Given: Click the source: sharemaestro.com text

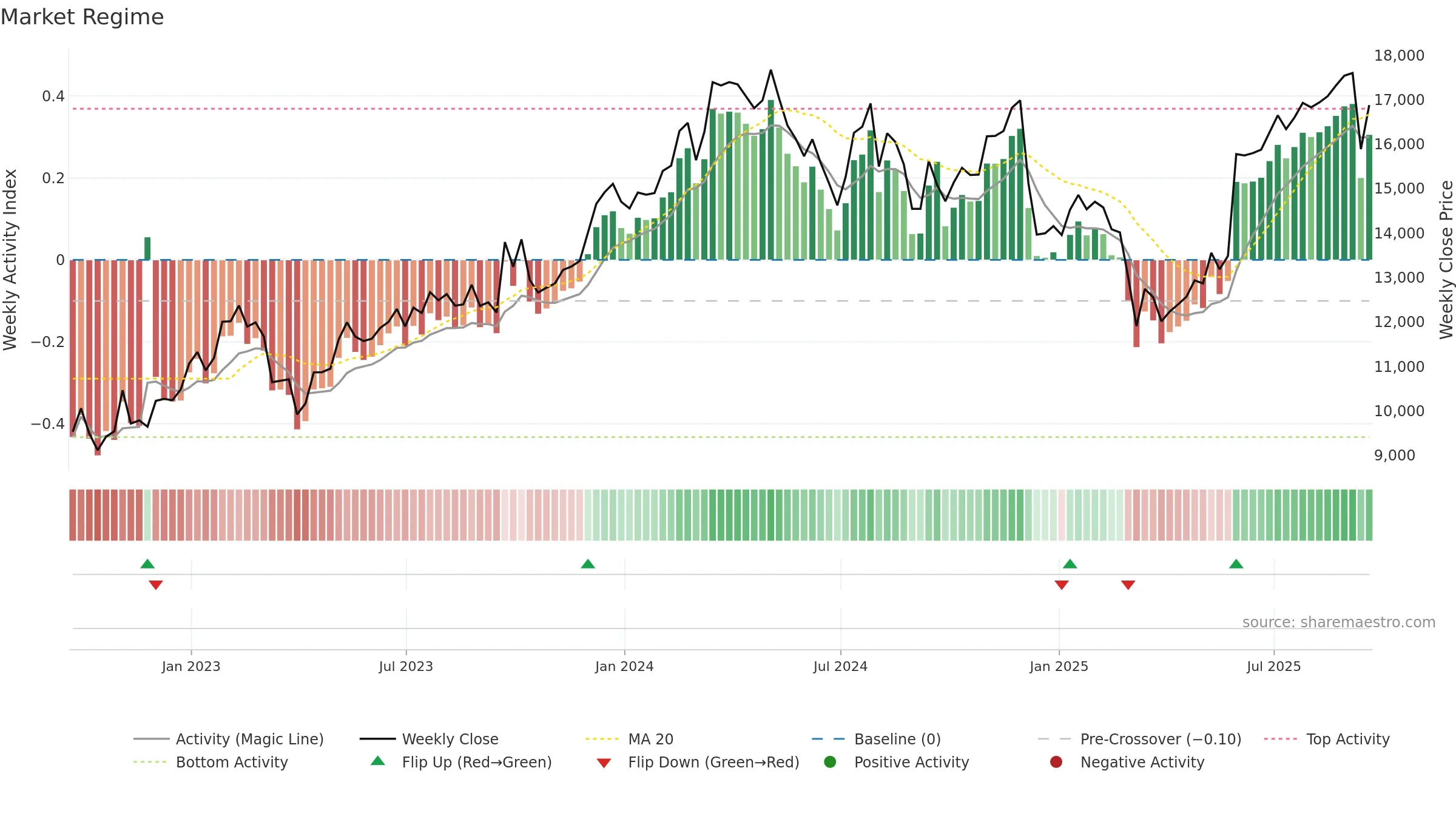Looking at the screenshot, I should point(1339,622).
